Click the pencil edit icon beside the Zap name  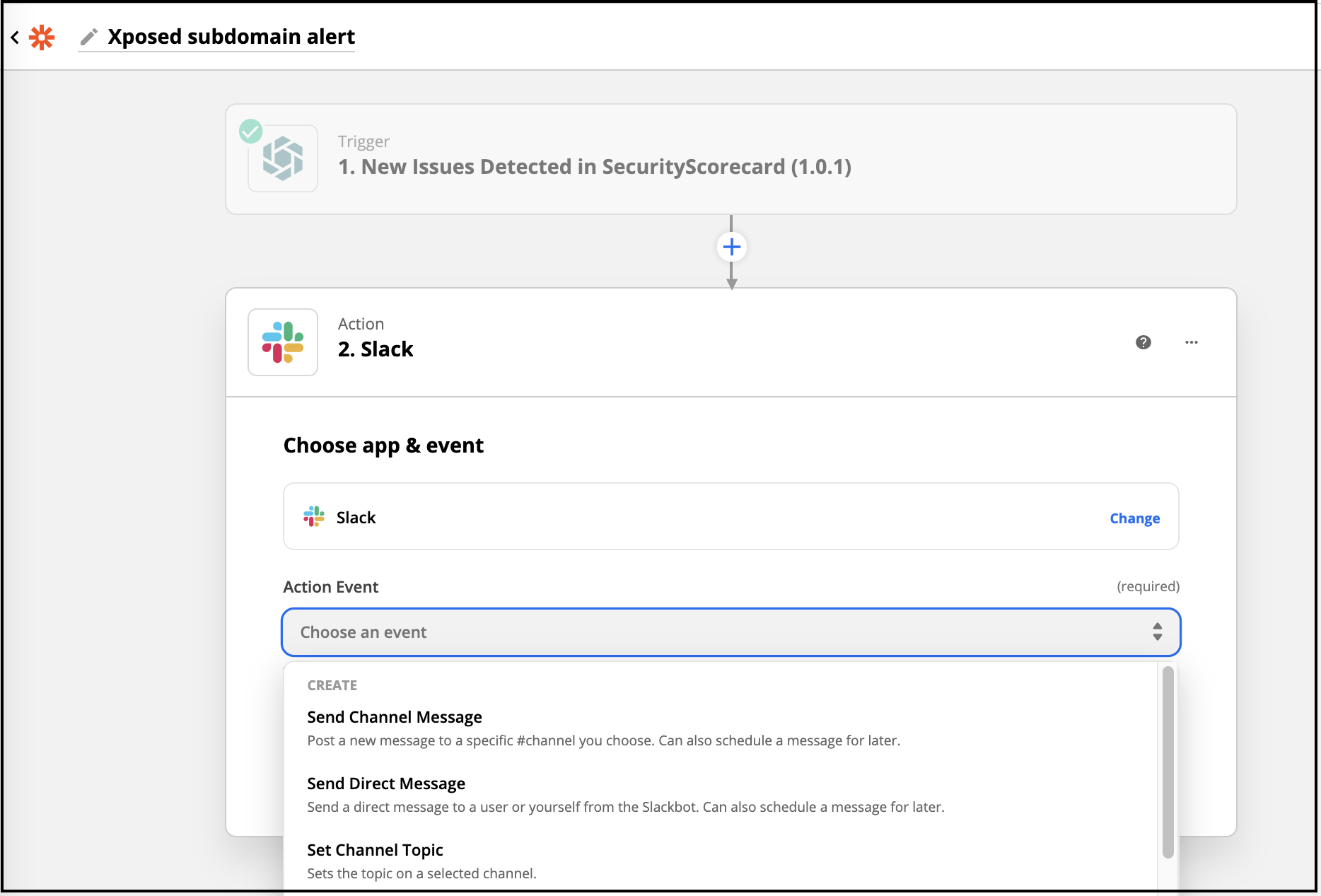(x=89, y=37)
